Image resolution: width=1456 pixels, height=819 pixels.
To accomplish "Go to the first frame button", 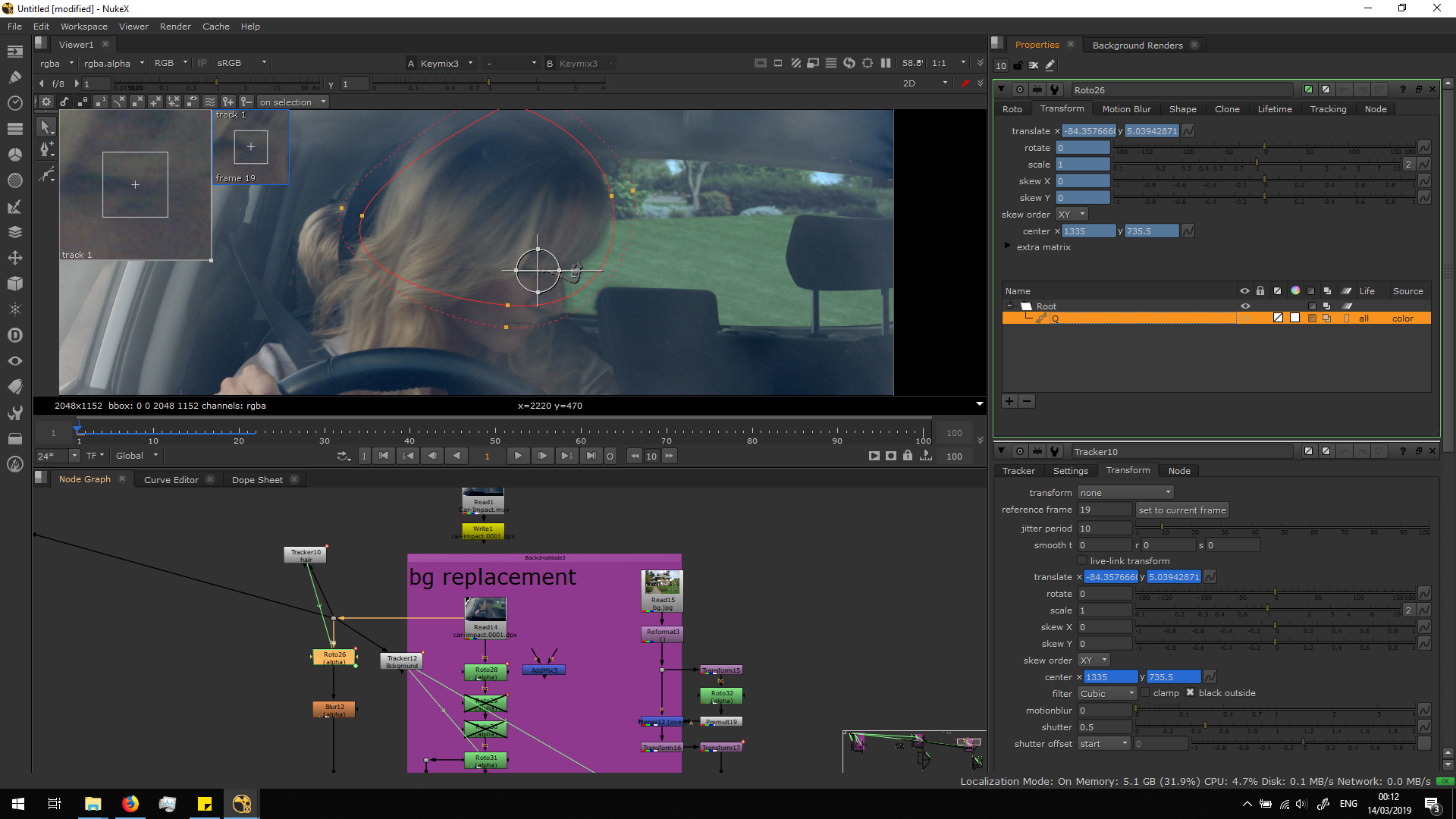I will 384,456.
